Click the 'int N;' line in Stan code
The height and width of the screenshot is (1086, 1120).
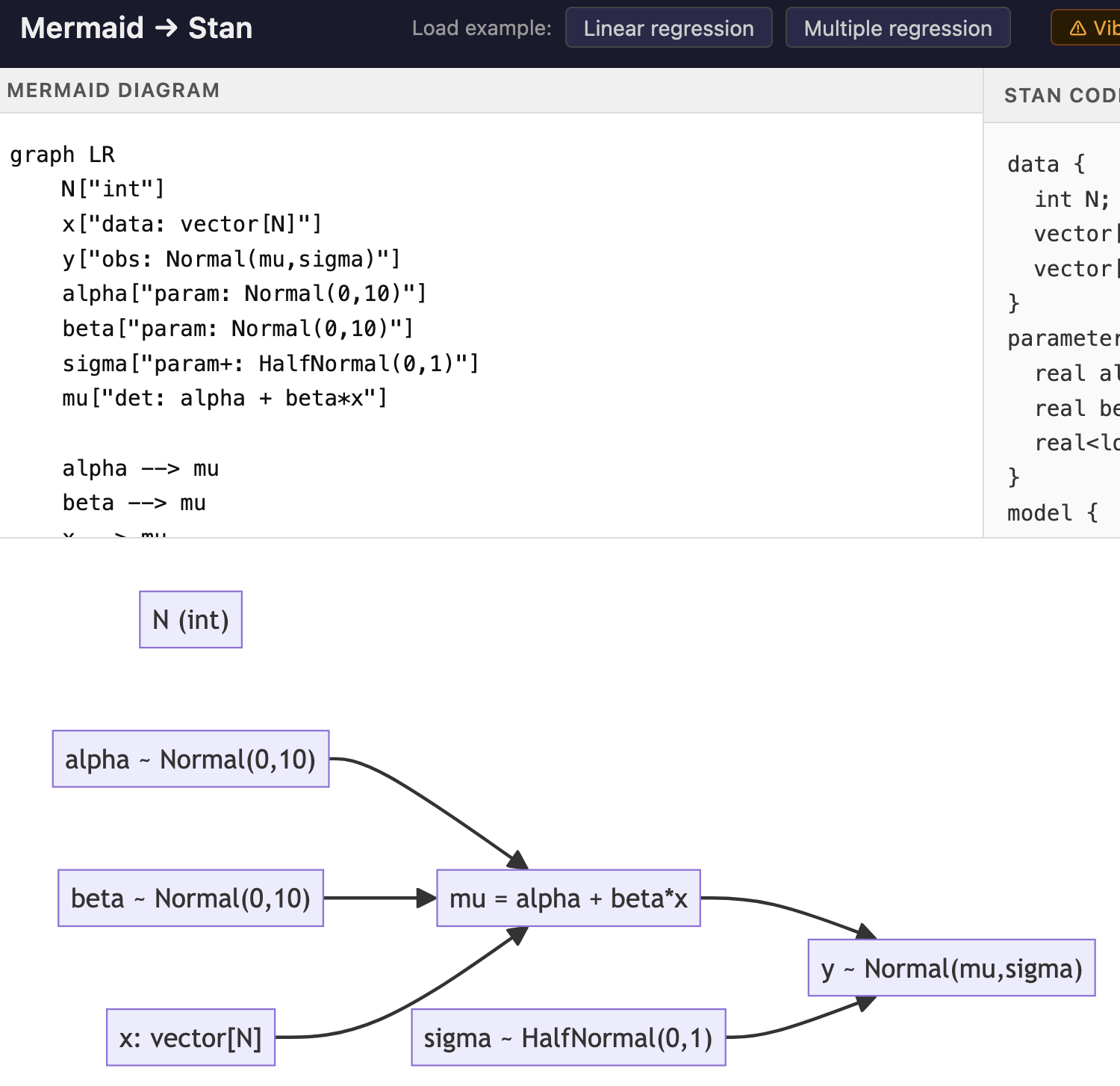click(1071, 199)
